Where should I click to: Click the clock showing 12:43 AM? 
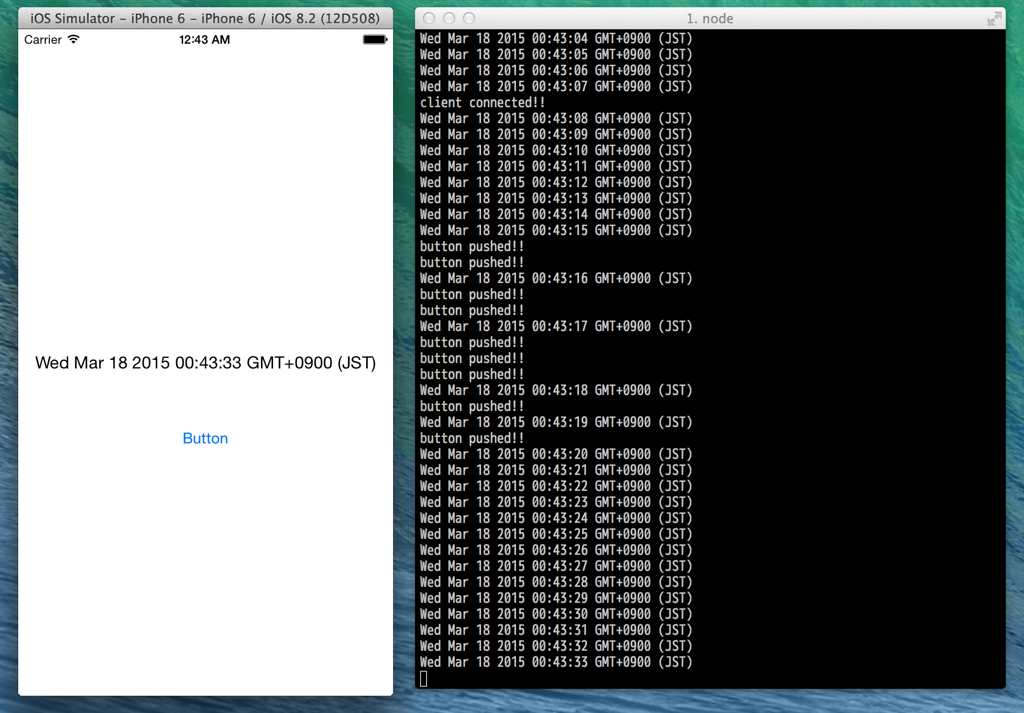pos(205,39)
